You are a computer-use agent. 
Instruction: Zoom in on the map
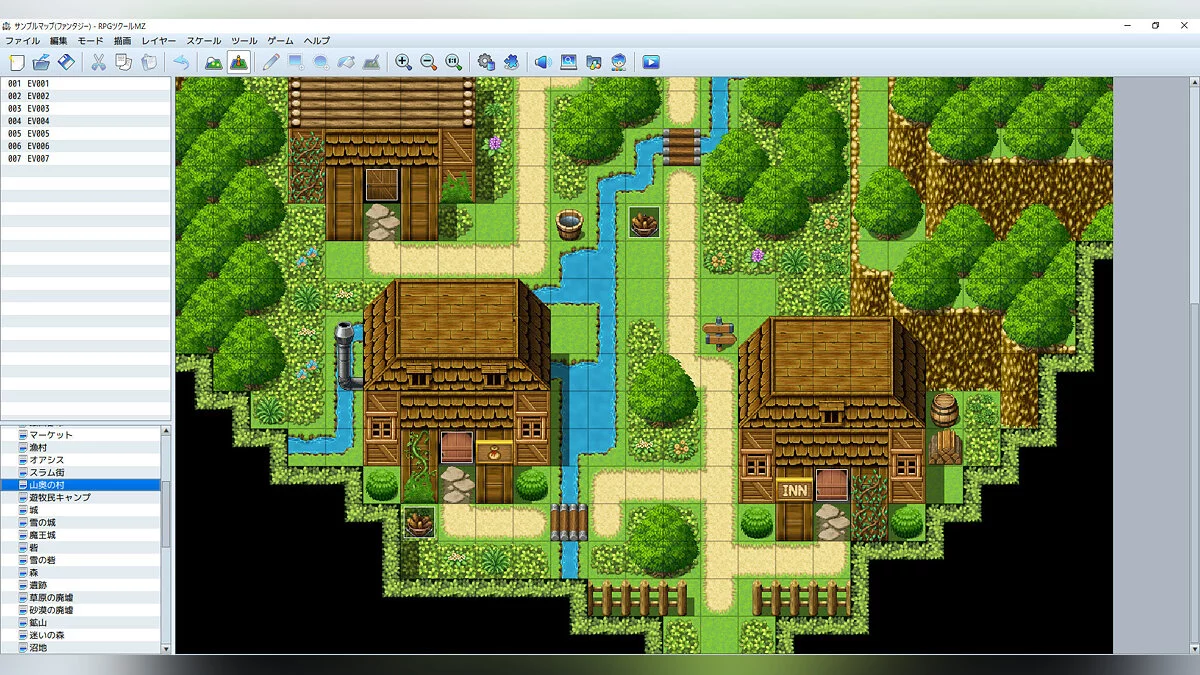click(403, 62)
